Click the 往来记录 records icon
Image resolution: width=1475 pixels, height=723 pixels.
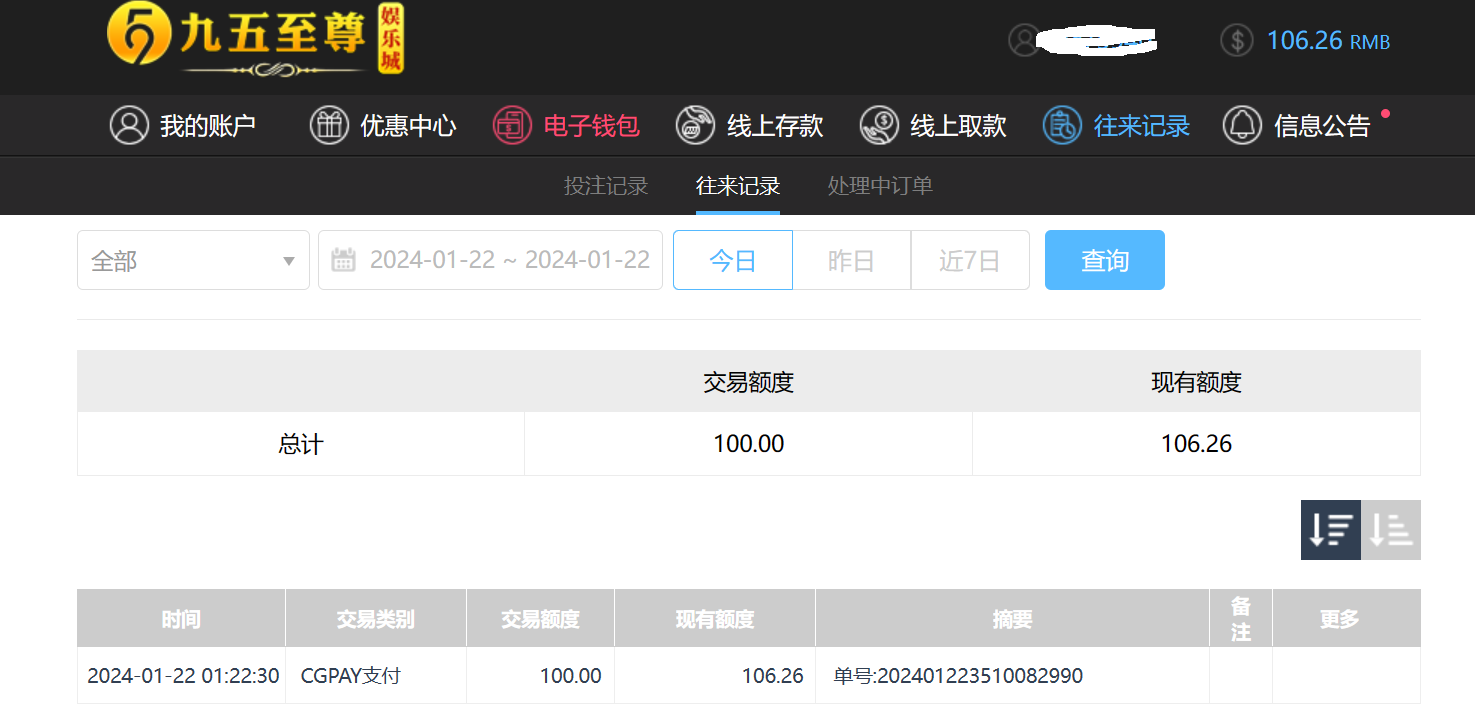click(x=1062, y=126)
